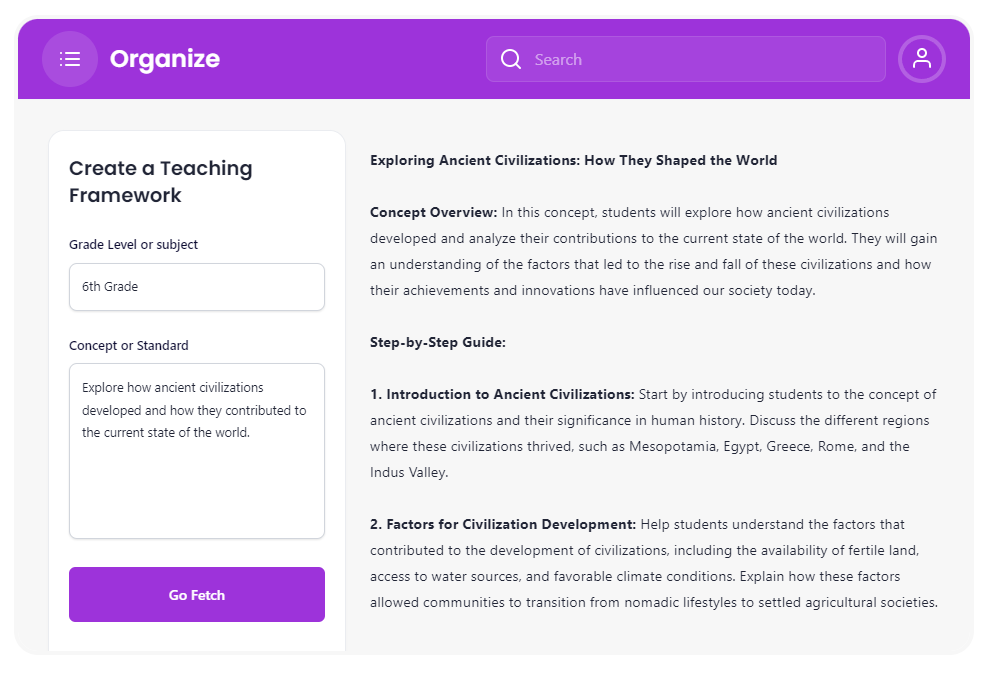This screenshot has height=676, width=998.
Task: Click the Concept or Standard label
Action: (129, 346)
